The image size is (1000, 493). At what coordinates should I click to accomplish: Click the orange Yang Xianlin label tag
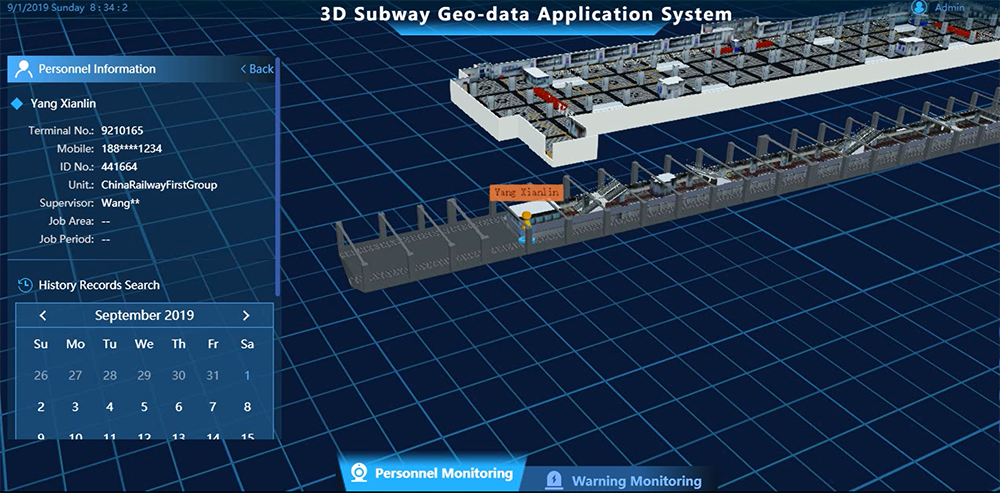click(x=526, y=192)
